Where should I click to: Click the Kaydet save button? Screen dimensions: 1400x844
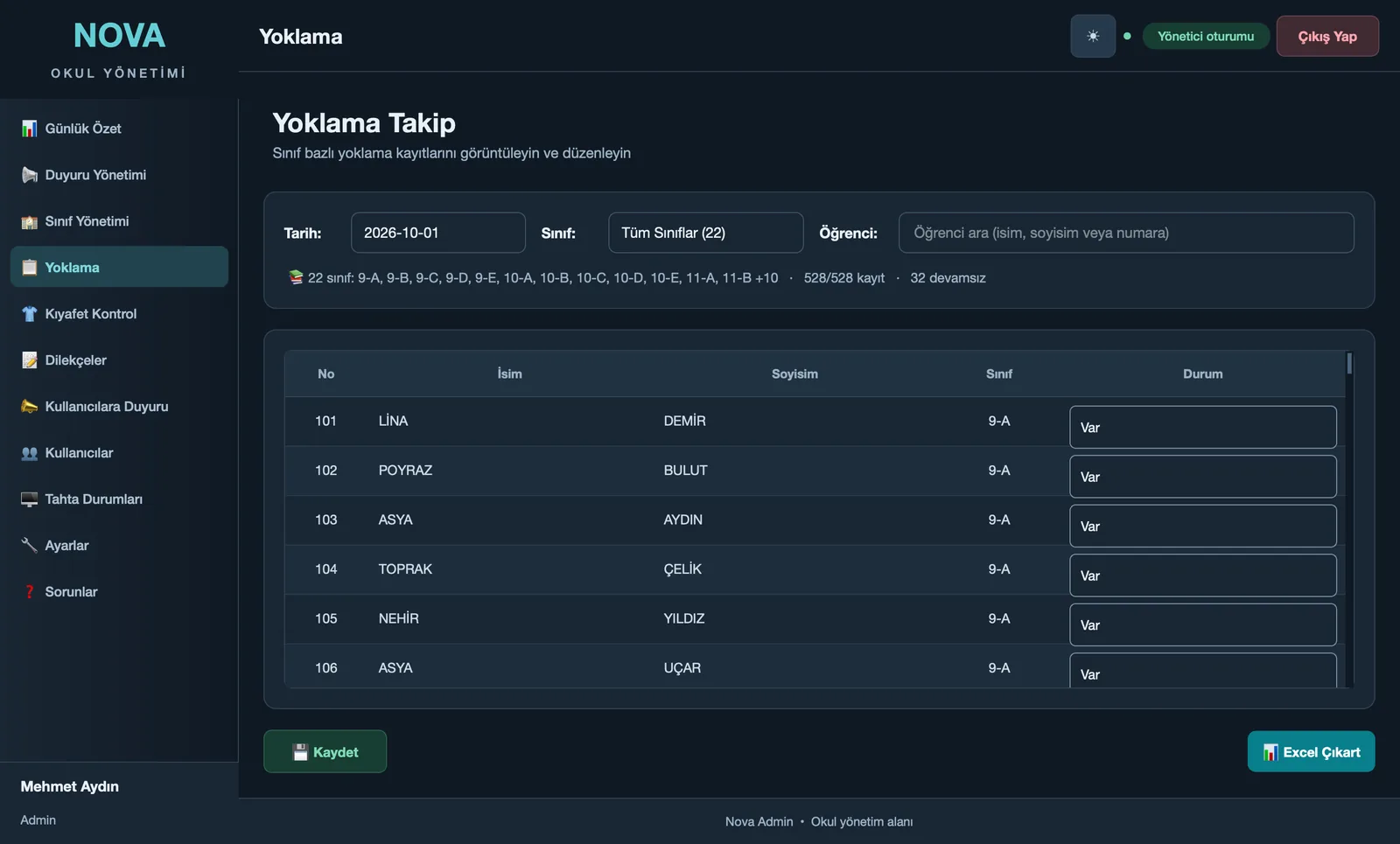tap(325, 751)
